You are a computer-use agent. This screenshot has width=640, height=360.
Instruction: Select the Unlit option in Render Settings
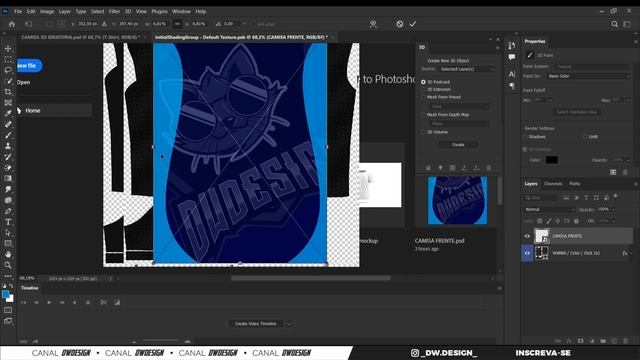click(585, 137)
